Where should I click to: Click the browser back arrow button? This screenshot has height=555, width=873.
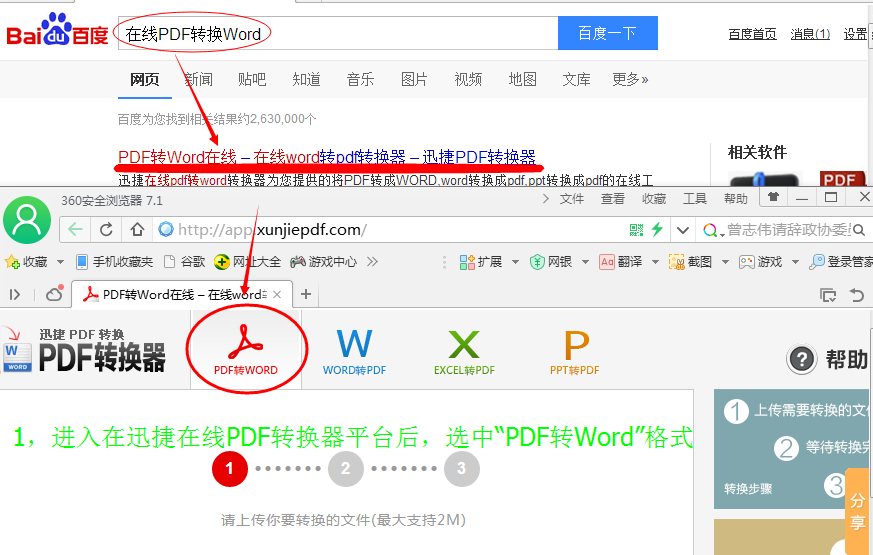tap(75, 229)
